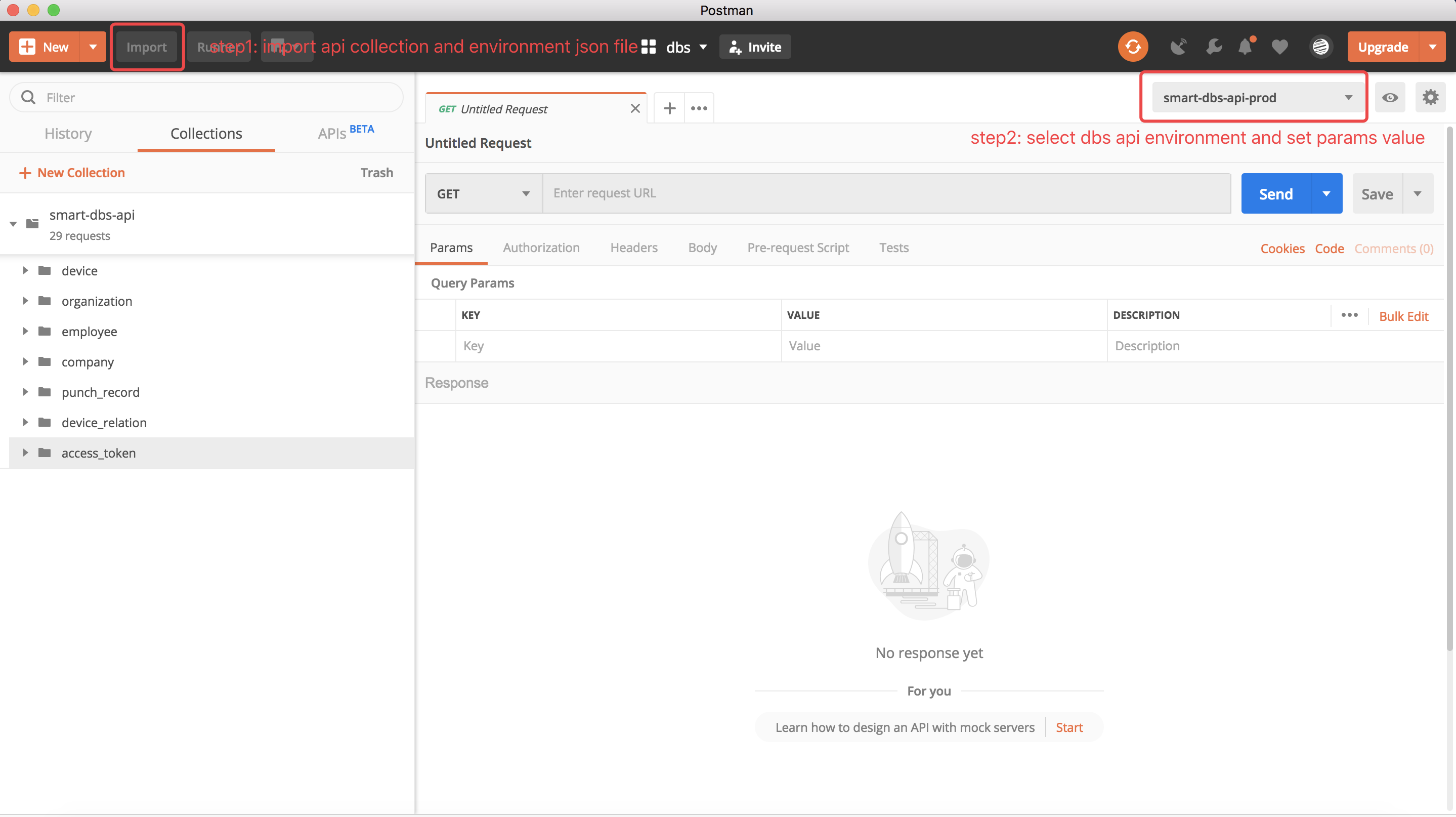Expand the device_relation folder

[25, 422]
